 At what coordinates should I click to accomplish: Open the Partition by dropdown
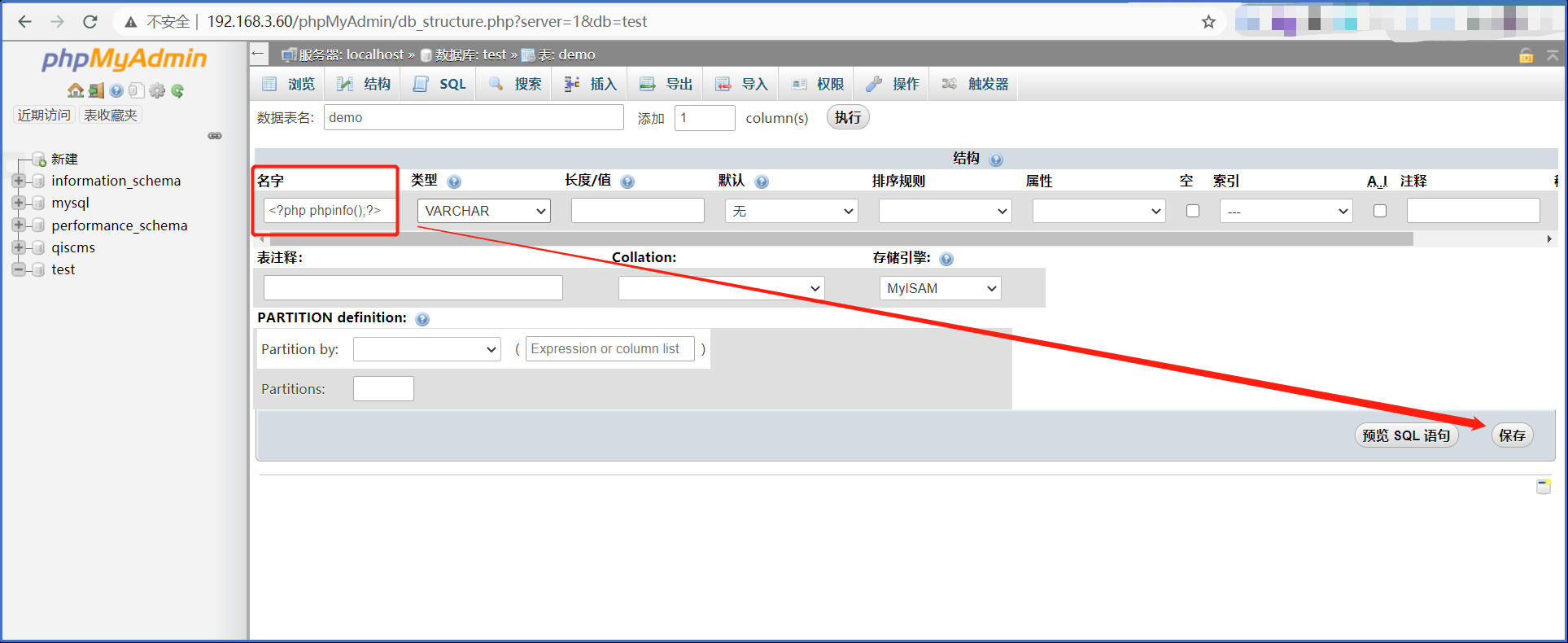point(427,349)
